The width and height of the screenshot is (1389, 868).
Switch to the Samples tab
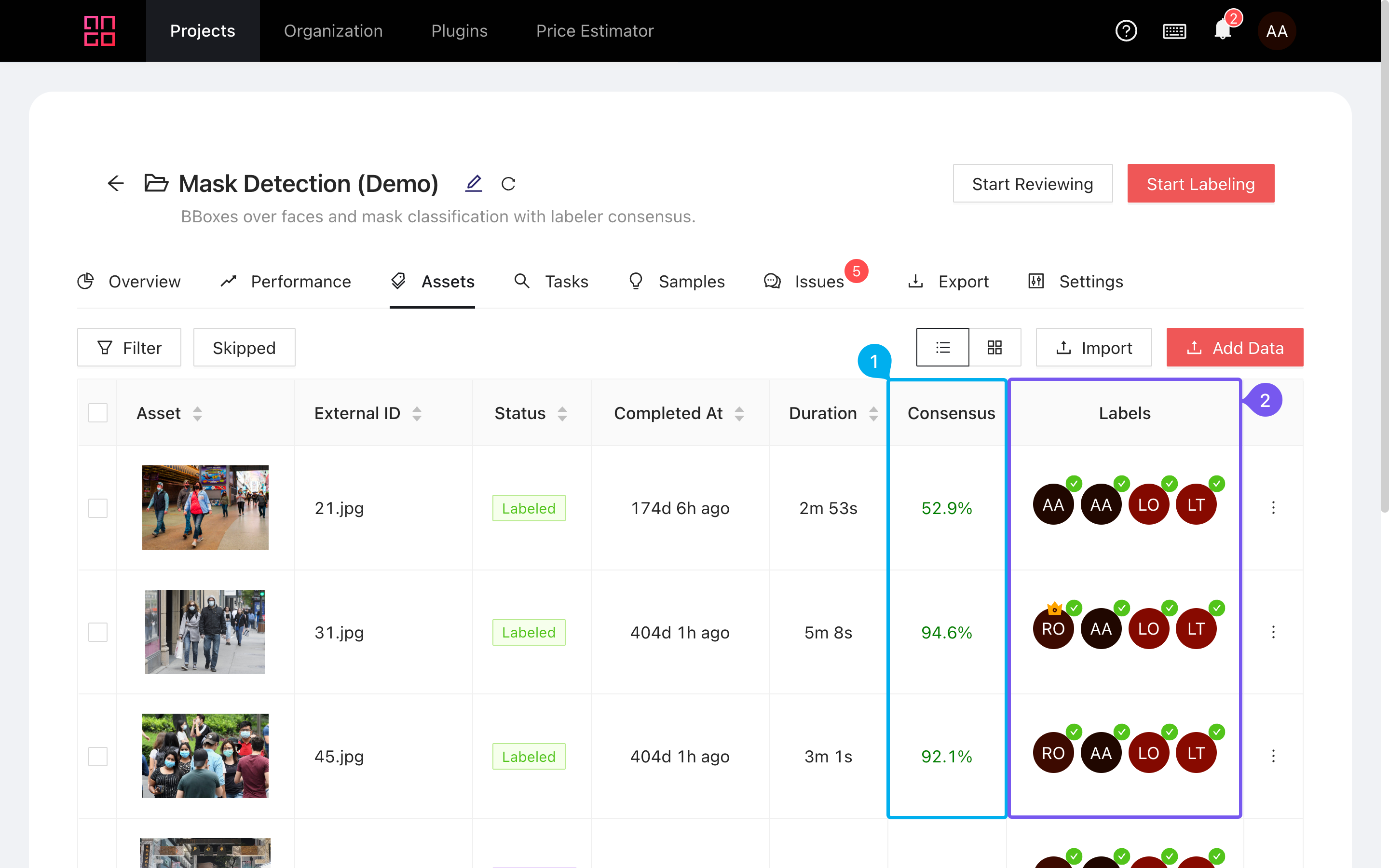click(x=676, y=281)
